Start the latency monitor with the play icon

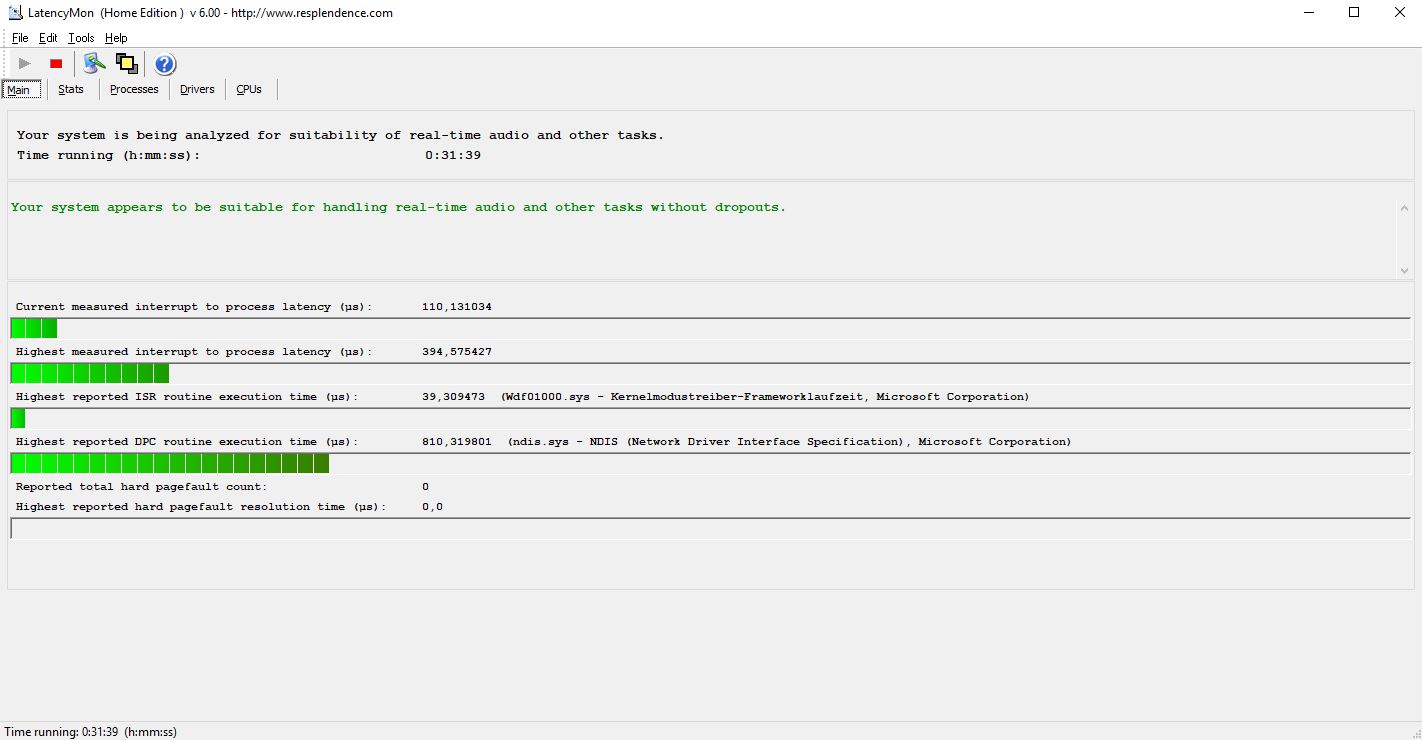pyautogui.click(x=25, y=64)
